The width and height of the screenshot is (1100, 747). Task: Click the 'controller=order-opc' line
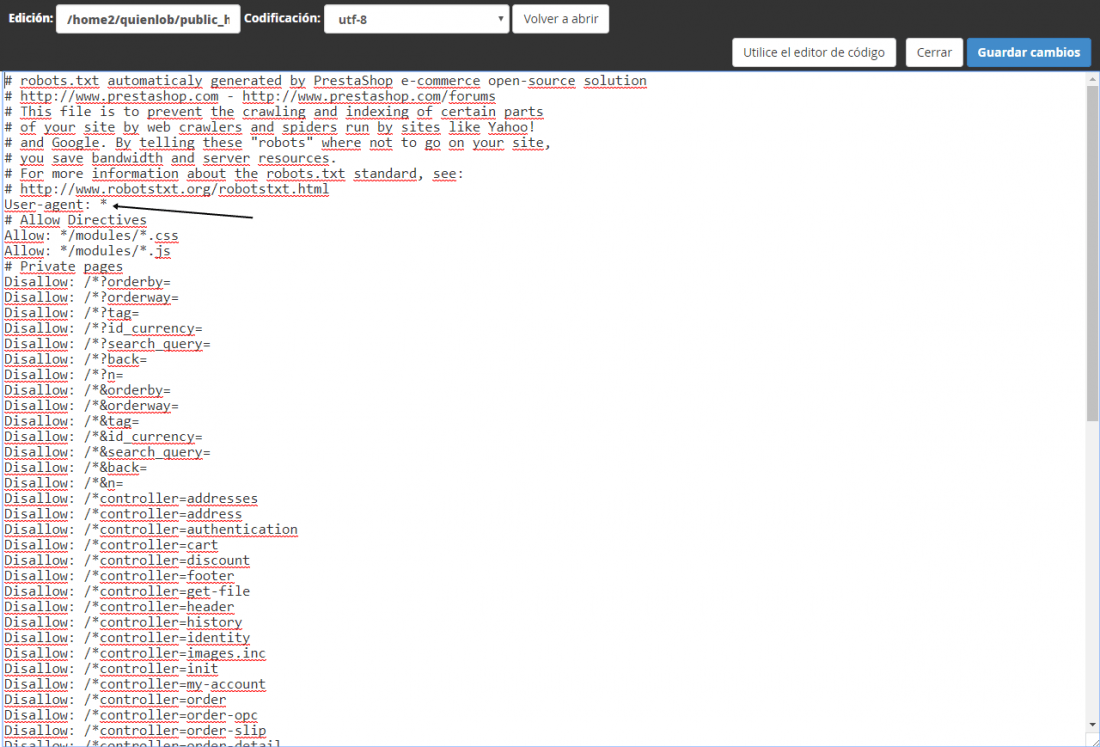(x=131, y=715)
